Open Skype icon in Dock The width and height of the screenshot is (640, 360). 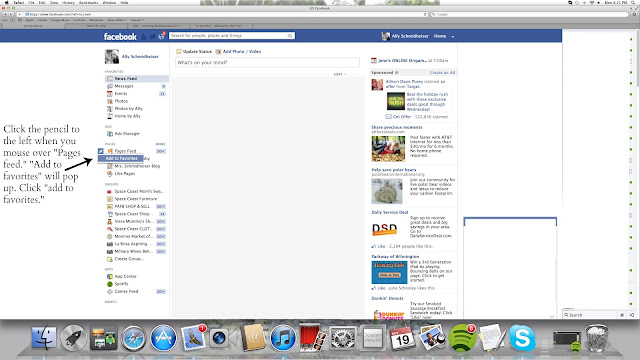(x=522, y=338)
